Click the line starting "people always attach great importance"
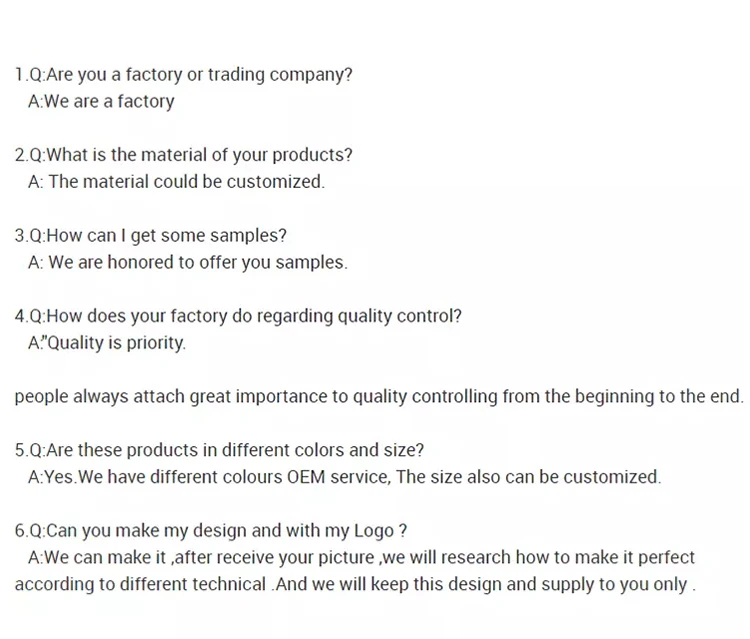The height and width of the screenshot is (639, 750). 379,397
